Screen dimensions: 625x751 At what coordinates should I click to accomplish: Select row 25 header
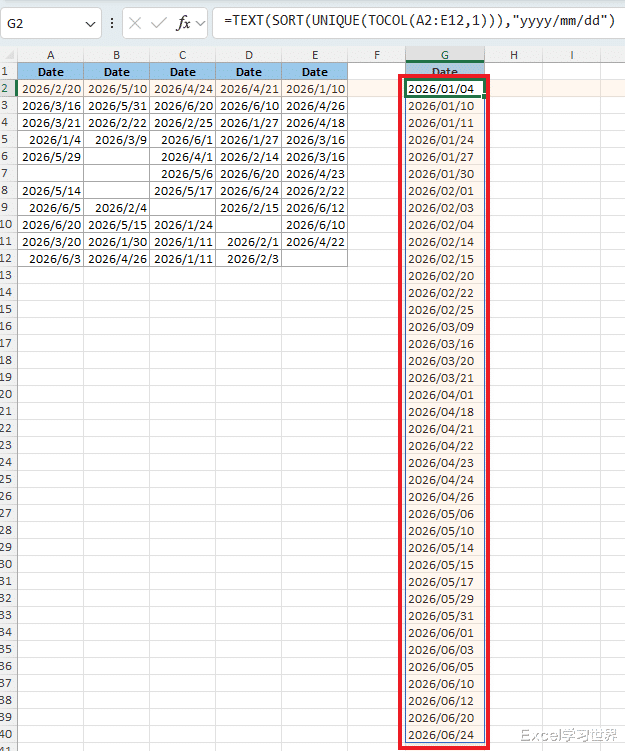(7, 479)
